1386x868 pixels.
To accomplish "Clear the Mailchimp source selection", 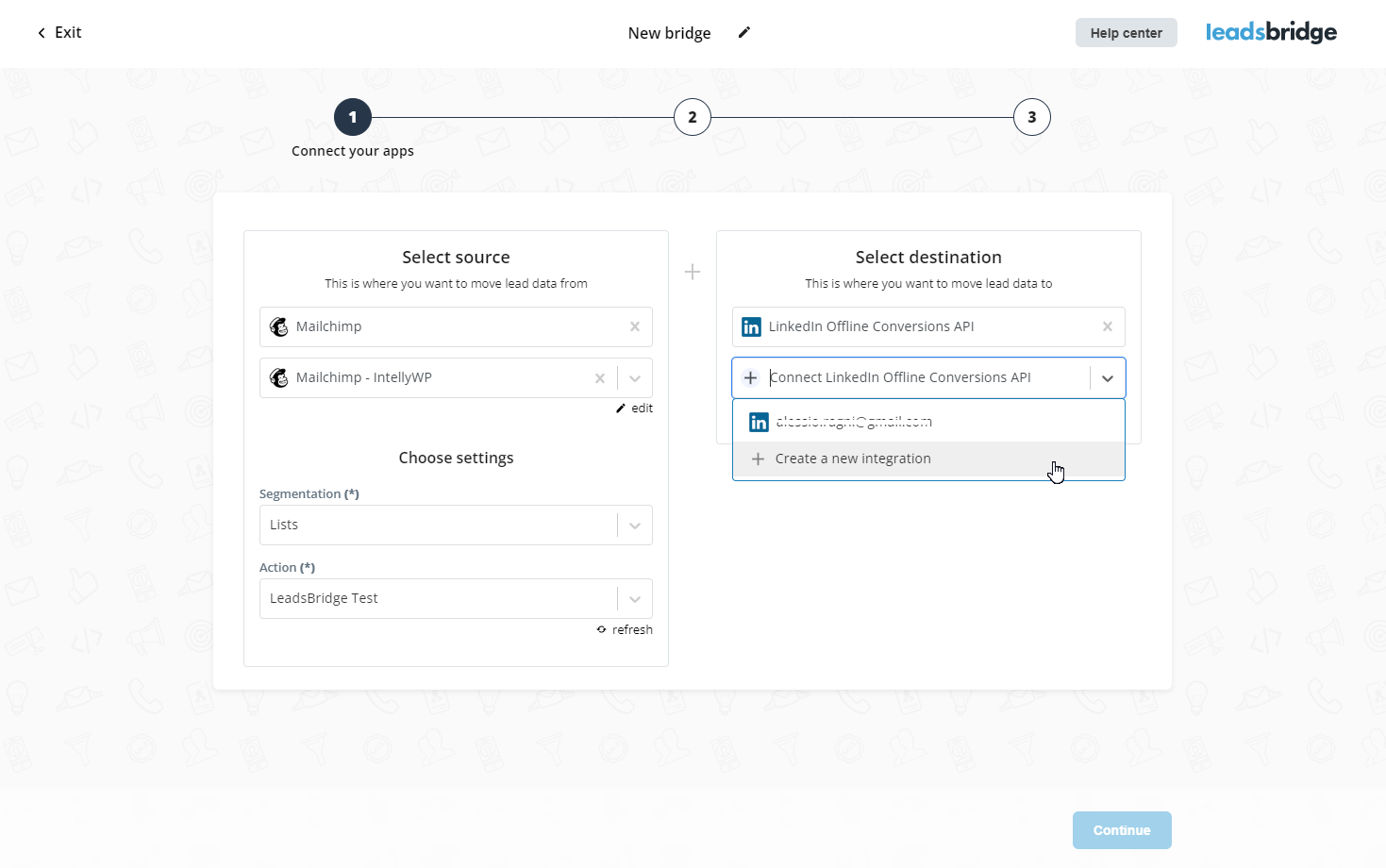I will pyautogui.click(x=635, y=326).
